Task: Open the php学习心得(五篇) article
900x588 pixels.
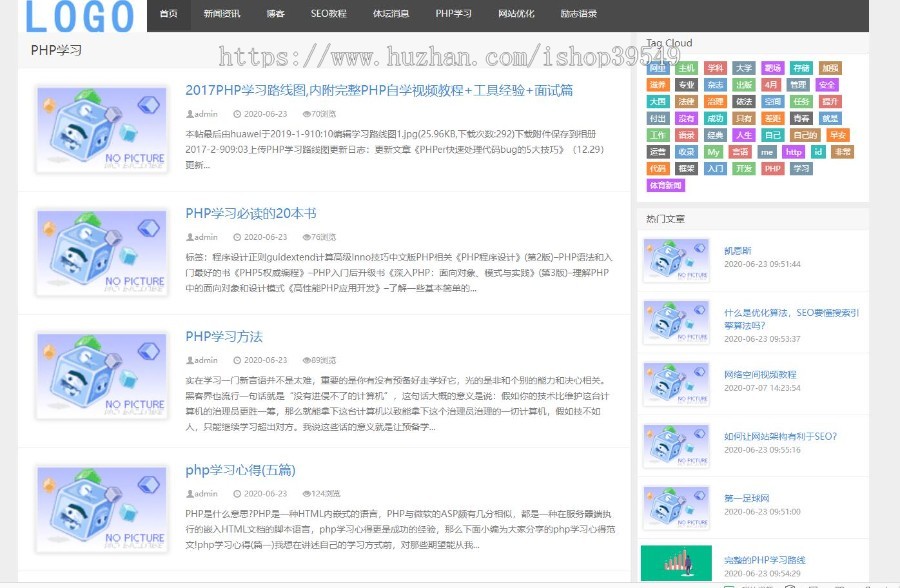Action: [240, 470]
